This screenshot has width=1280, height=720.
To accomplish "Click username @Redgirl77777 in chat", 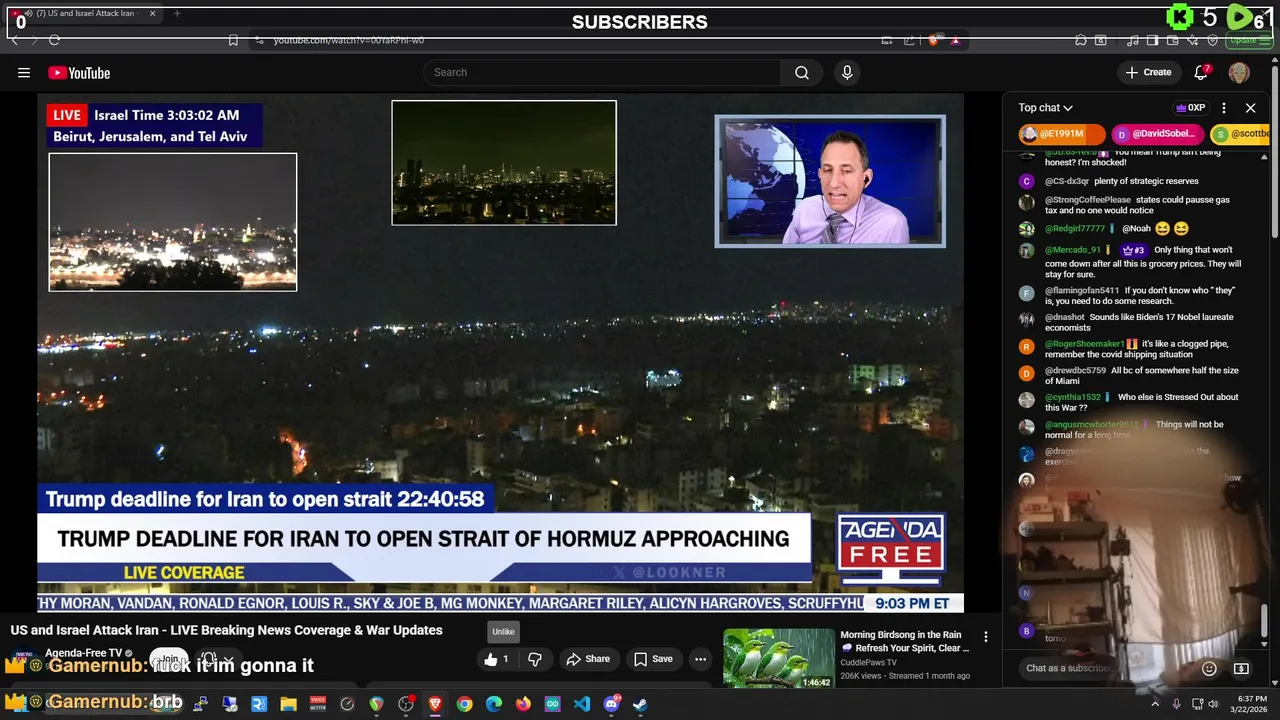I will coord(1075,229).
